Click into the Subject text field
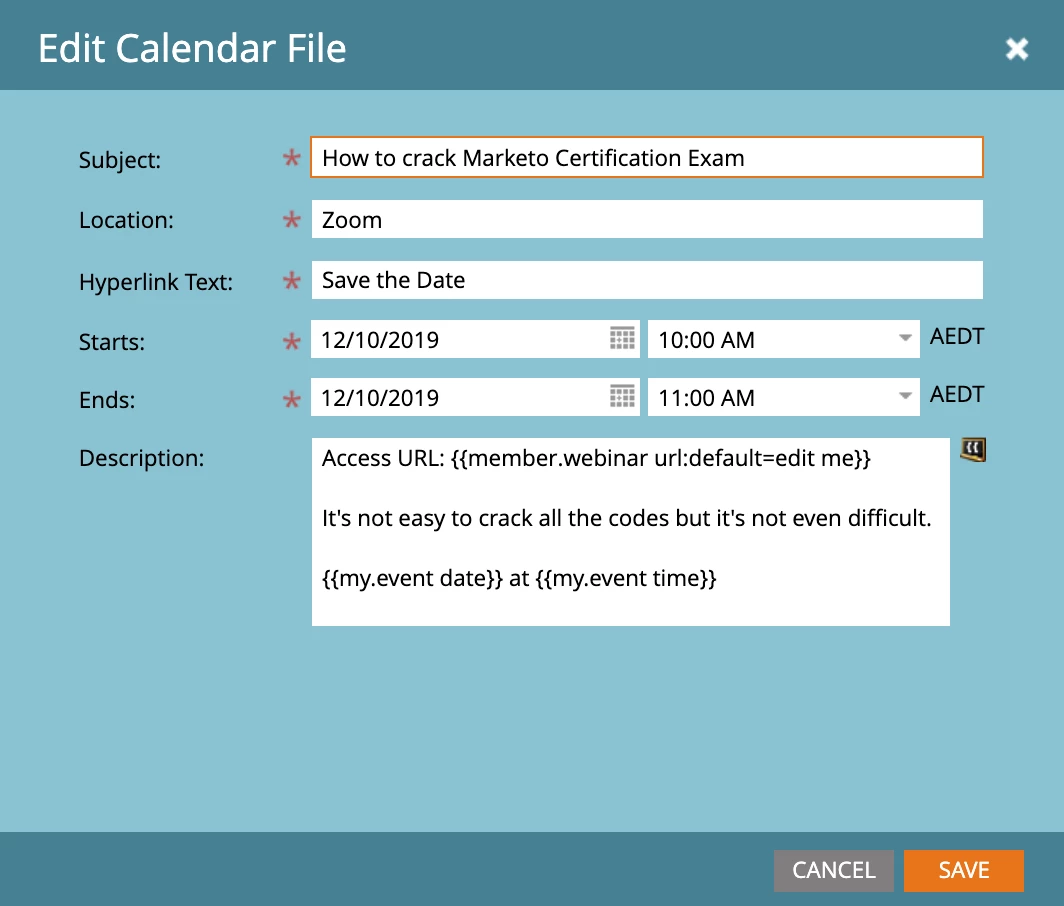 coord(647,157)
